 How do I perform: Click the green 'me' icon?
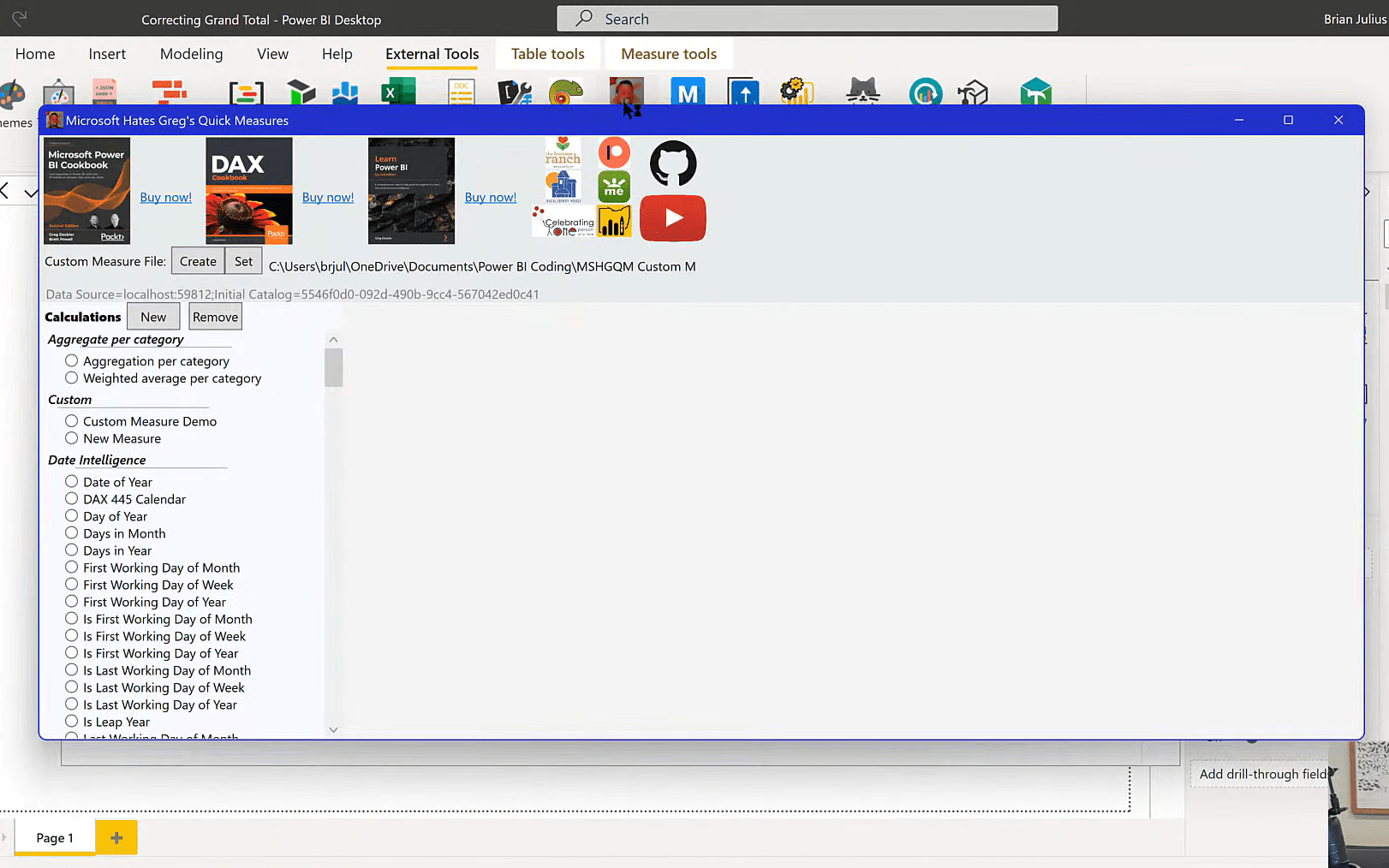pyautogui.click(x=614, y=186)
